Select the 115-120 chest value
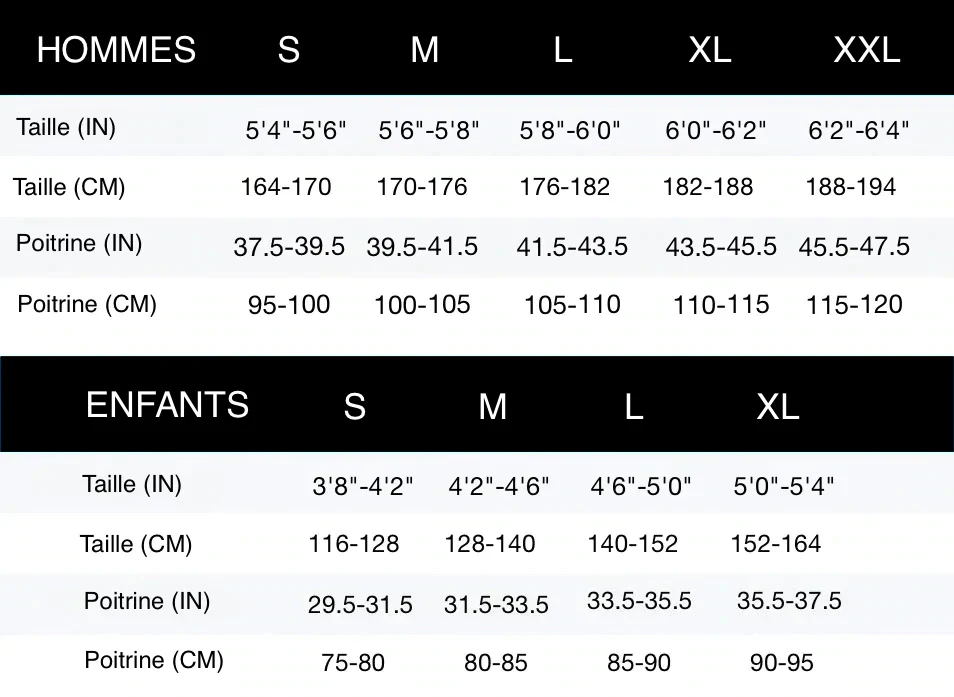 pyautogui.click(x=854, y=304)
